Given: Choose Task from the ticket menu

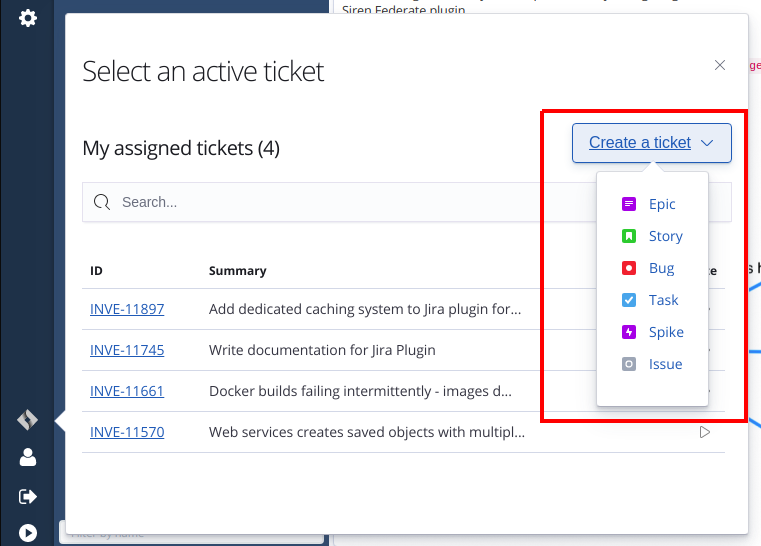Looking at the screenshot, I should [x=663, y=300].
